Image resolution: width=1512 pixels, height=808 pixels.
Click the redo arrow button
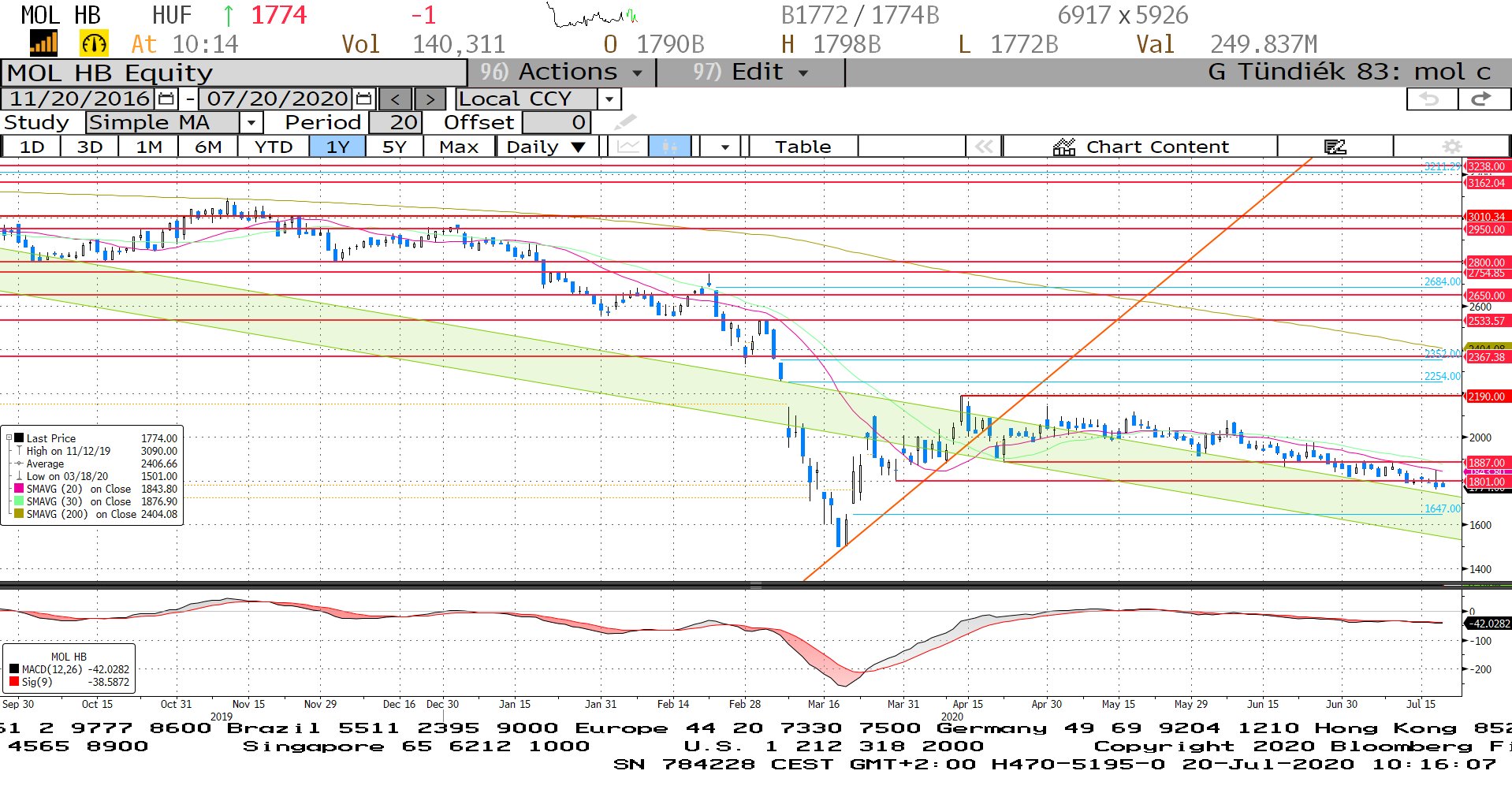[1483, 99]
